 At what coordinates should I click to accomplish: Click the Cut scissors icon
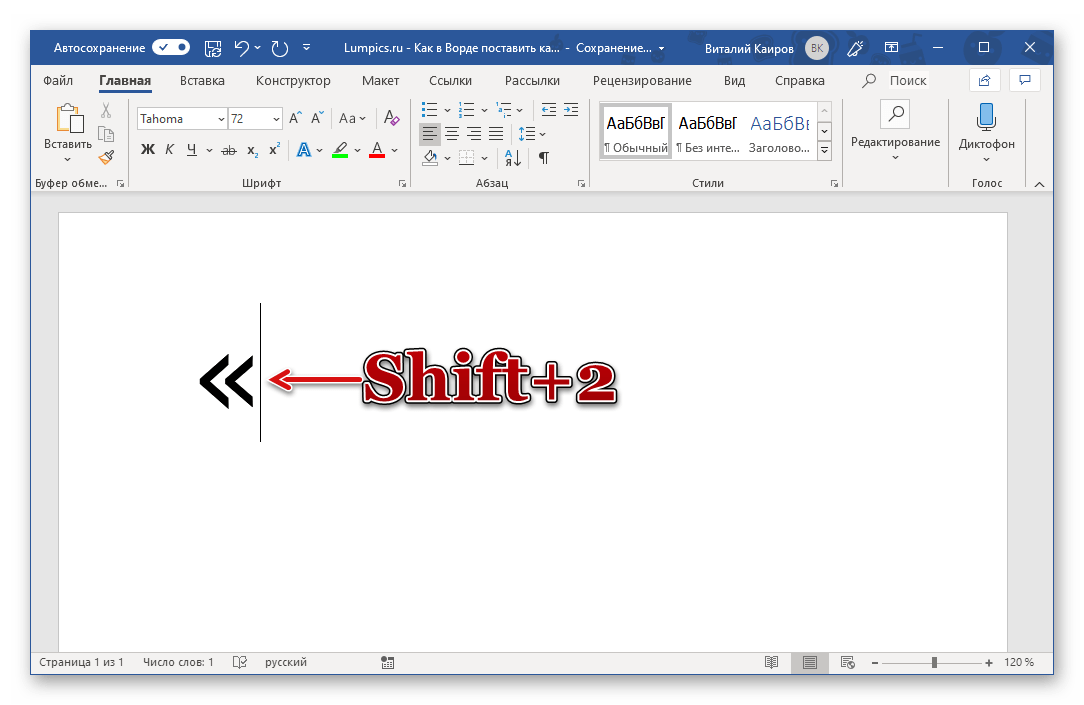click(106, 110)
